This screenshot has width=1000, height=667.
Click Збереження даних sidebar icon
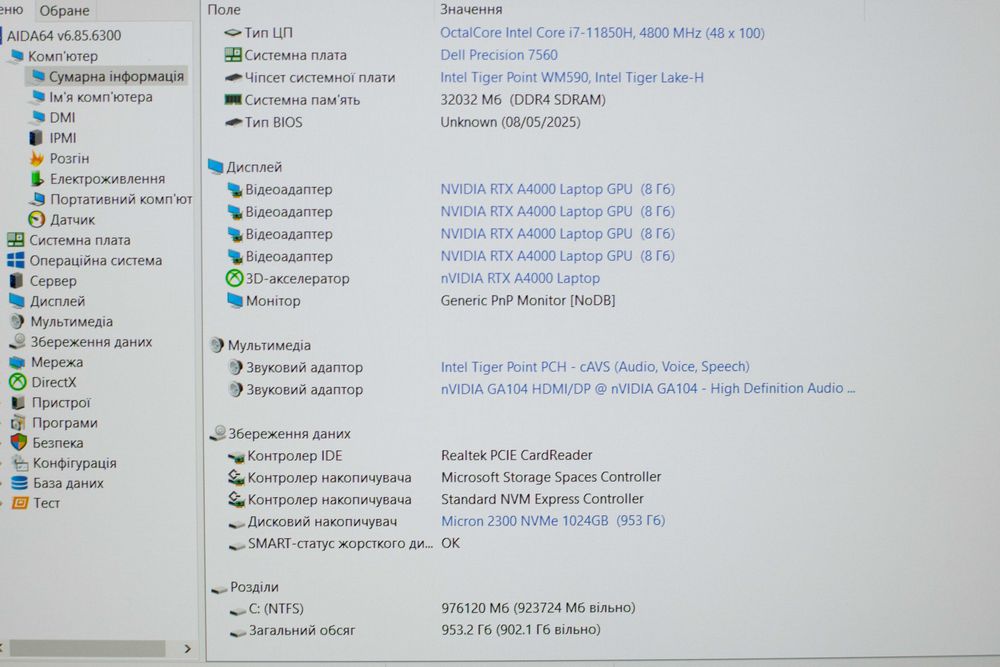pos(17,341)
